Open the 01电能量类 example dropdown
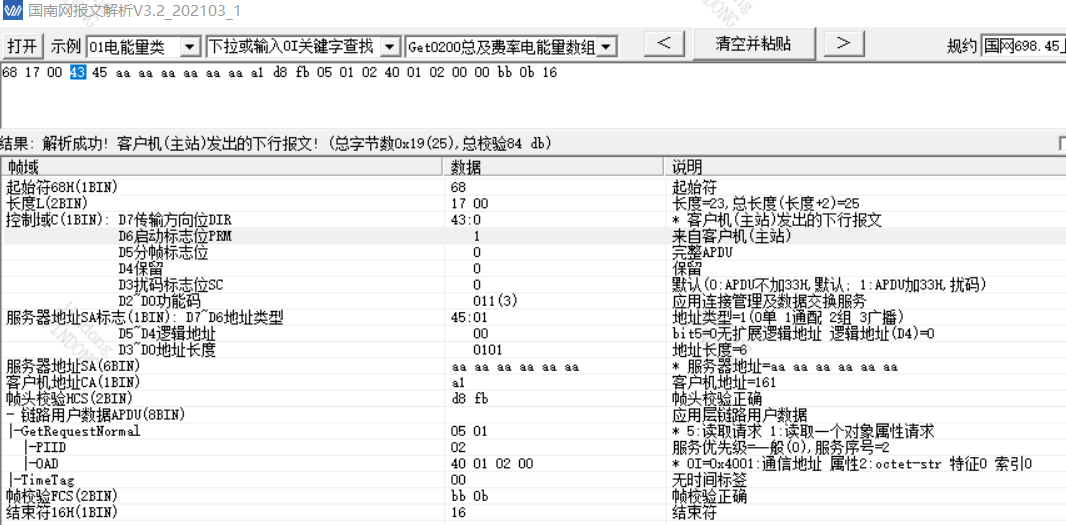This screenshot has width=1066, height=525. point(191,47)
